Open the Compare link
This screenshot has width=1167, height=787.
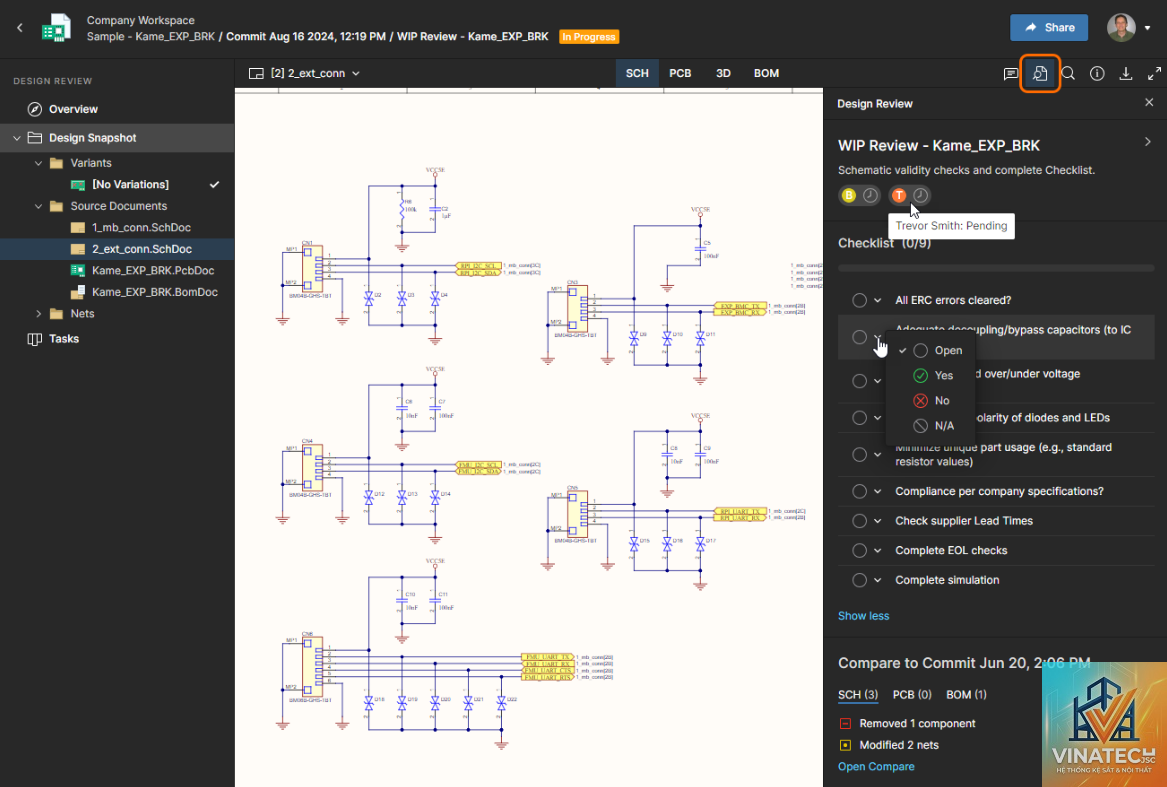[x=876, y=766]
